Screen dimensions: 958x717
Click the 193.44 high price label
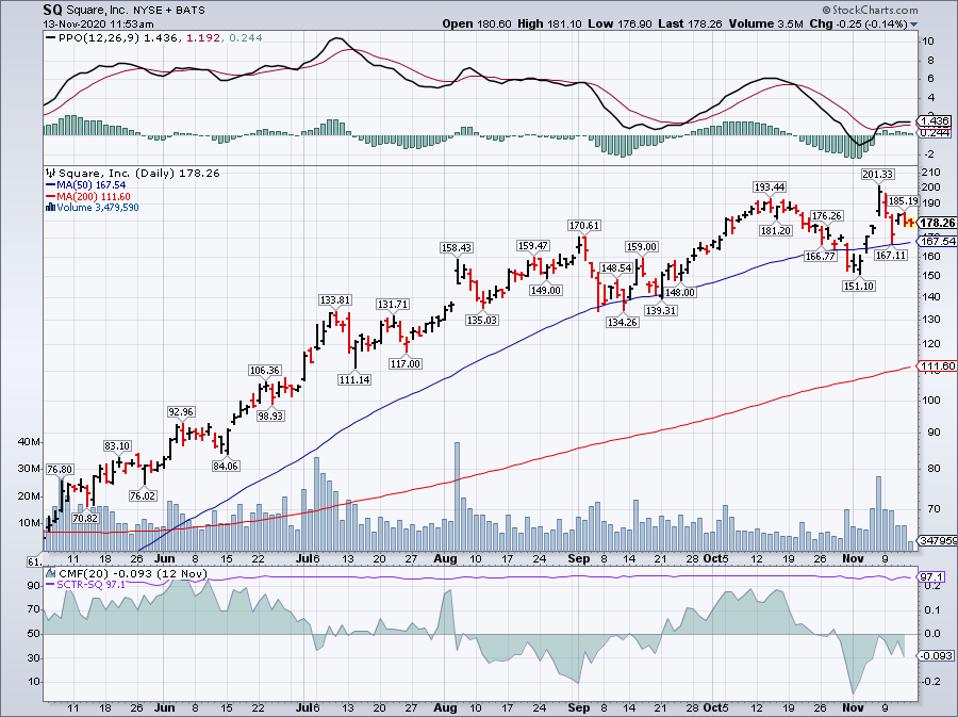pos(769,186)
